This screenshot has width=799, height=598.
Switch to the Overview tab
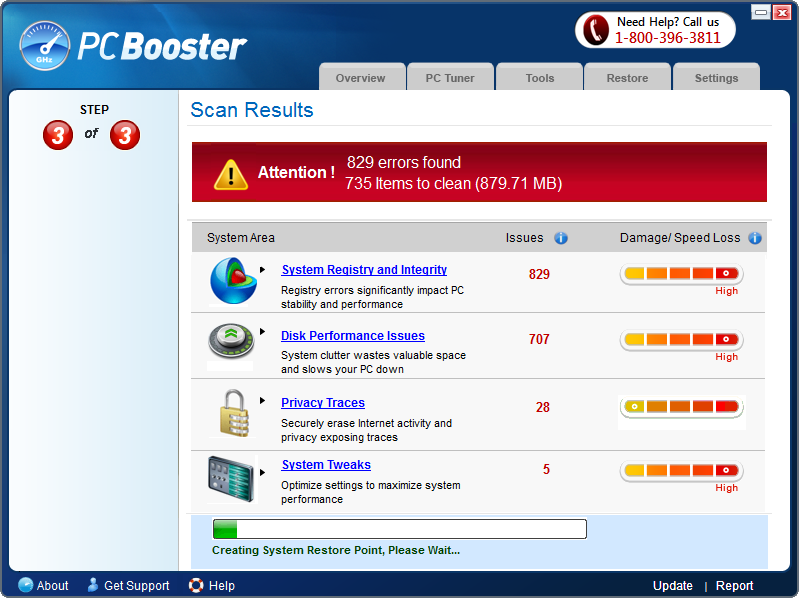pos(362,77)
